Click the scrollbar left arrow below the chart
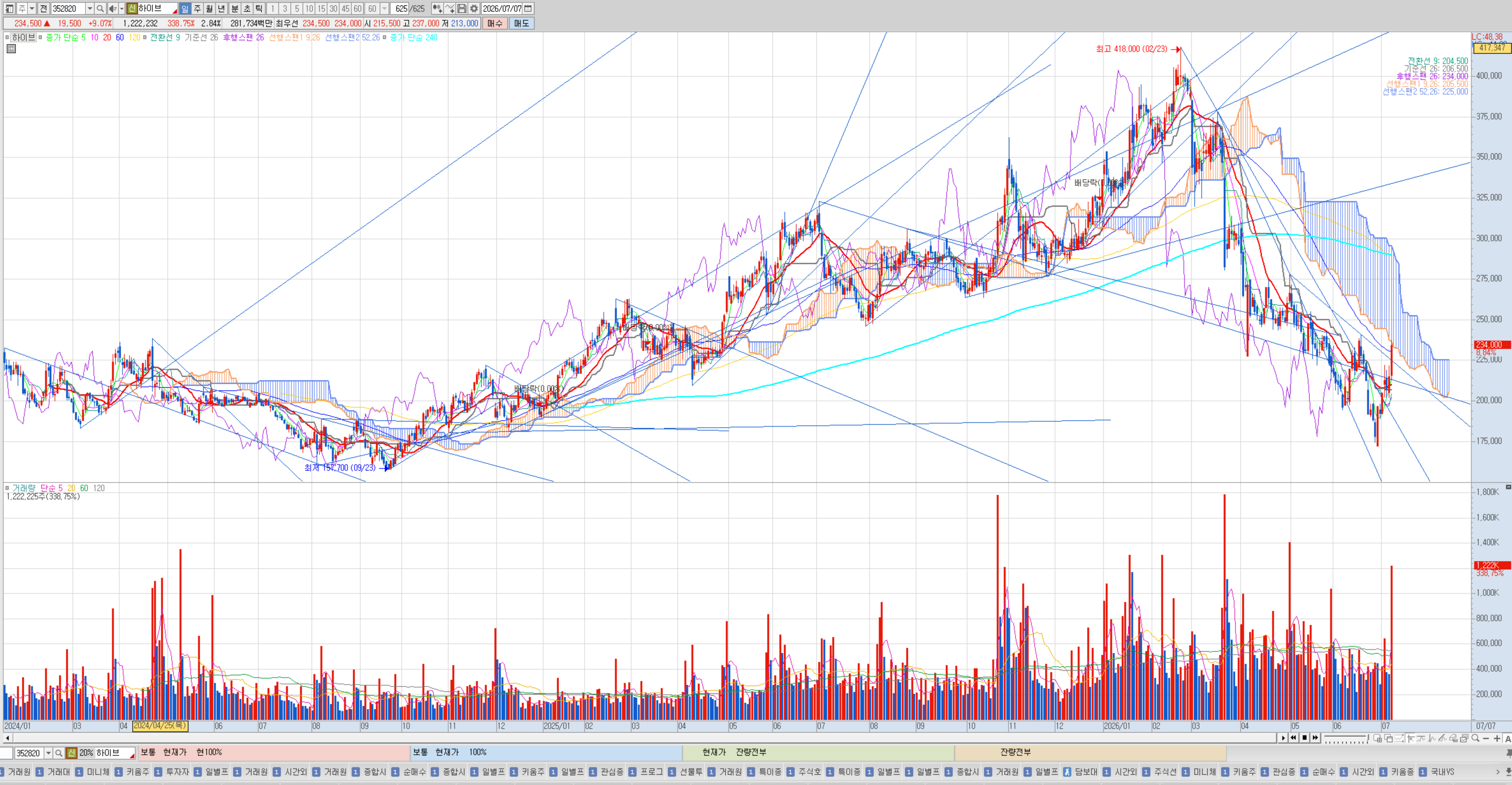This screenshot has height=785, width=1512. click(x=8, y=738)
